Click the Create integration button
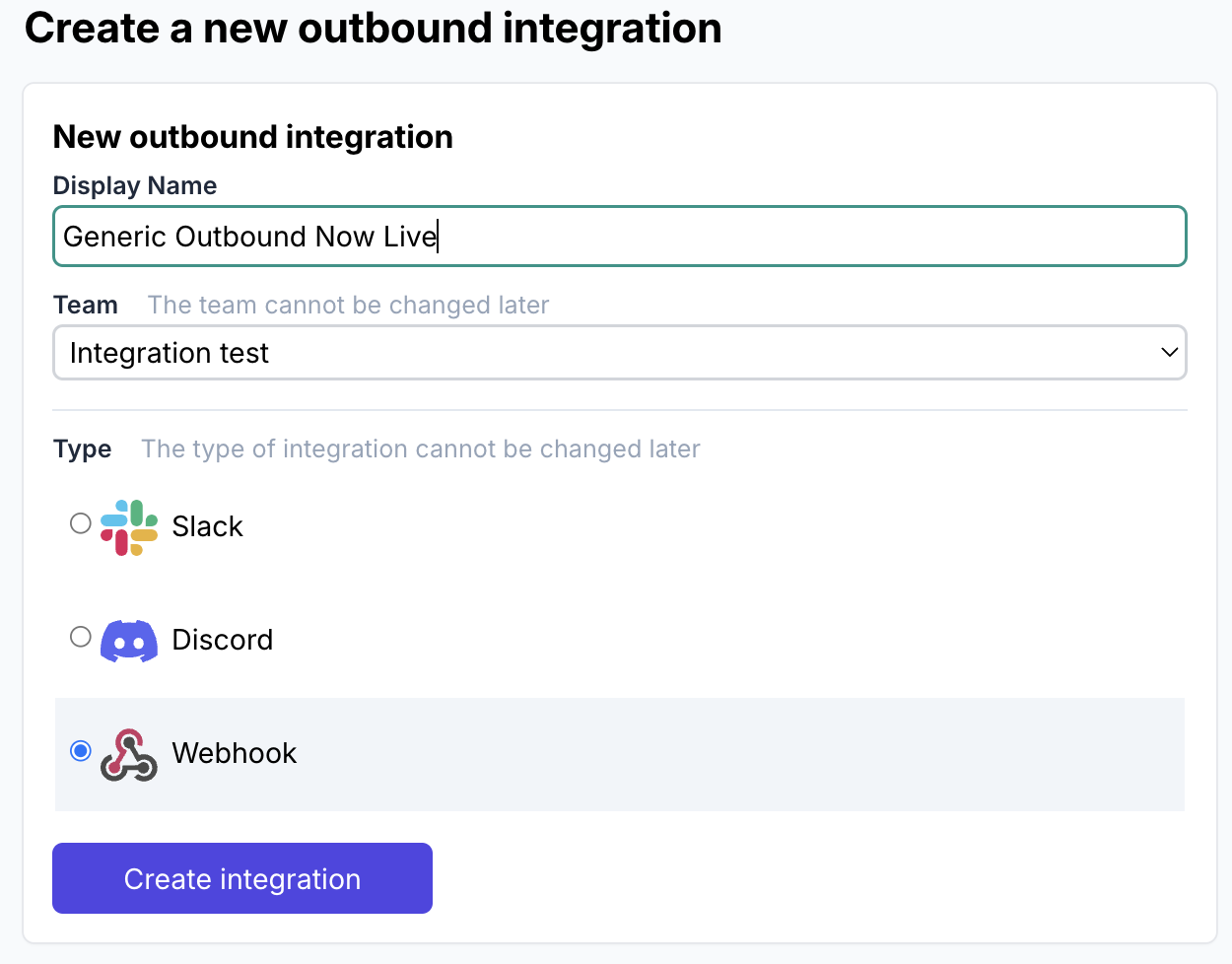The width and height of the screenshot is (1232, 964). (x=242, y=878)
